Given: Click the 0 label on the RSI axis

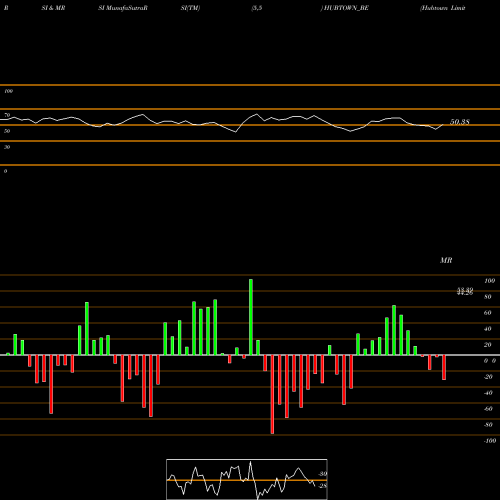Looking at the screenshot, I should (x=5, y=171).
